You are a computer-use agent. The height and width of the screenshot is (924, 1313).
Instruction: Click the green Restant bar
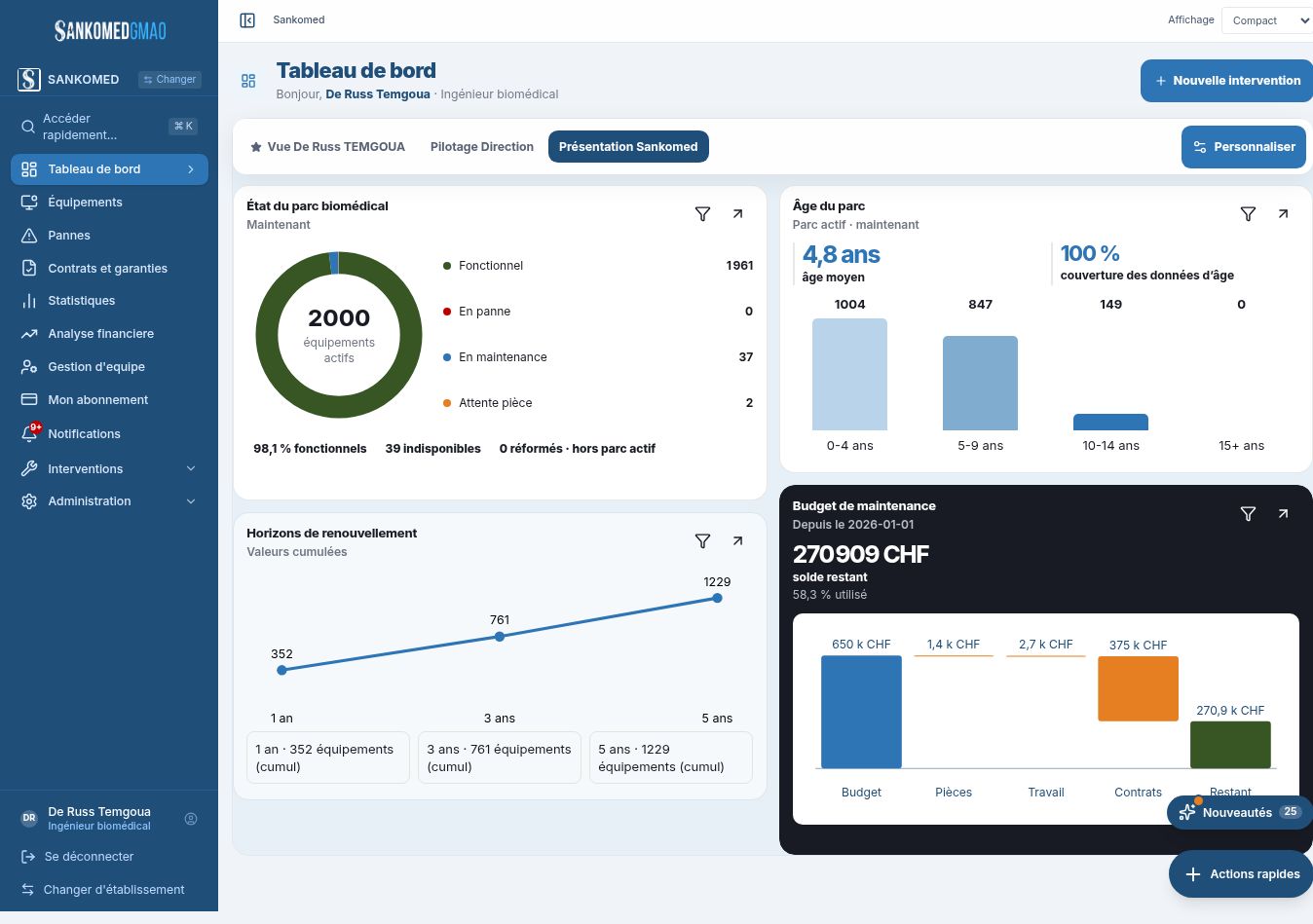coord(1230,745)
